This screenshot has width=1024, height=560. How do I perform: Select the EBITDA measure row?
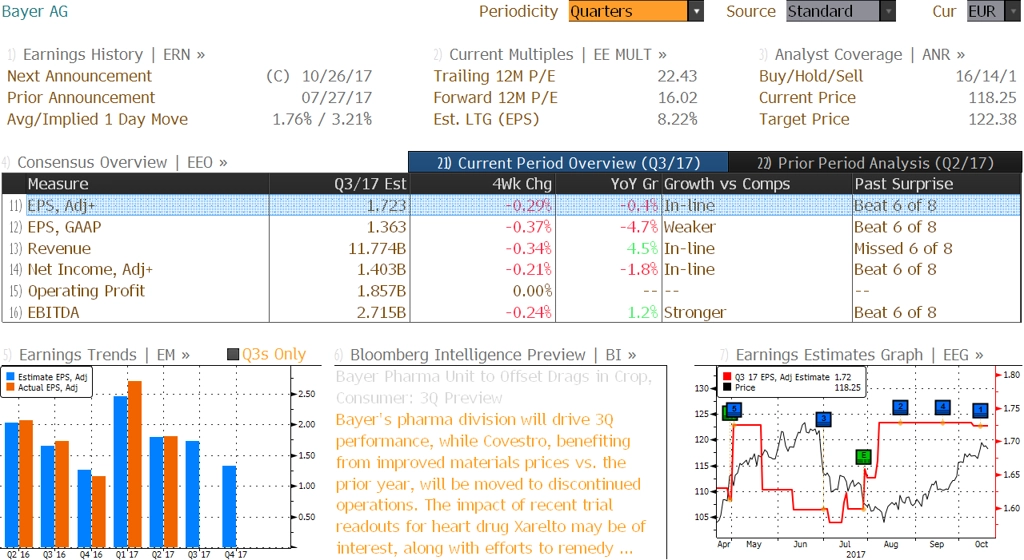pos(511,312)
